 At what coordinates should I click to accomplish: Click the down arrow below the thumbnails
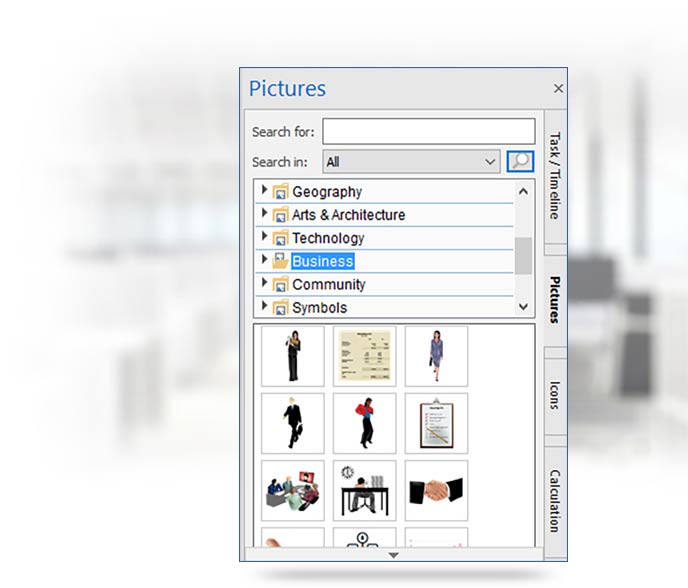click(x=394, y=555)
